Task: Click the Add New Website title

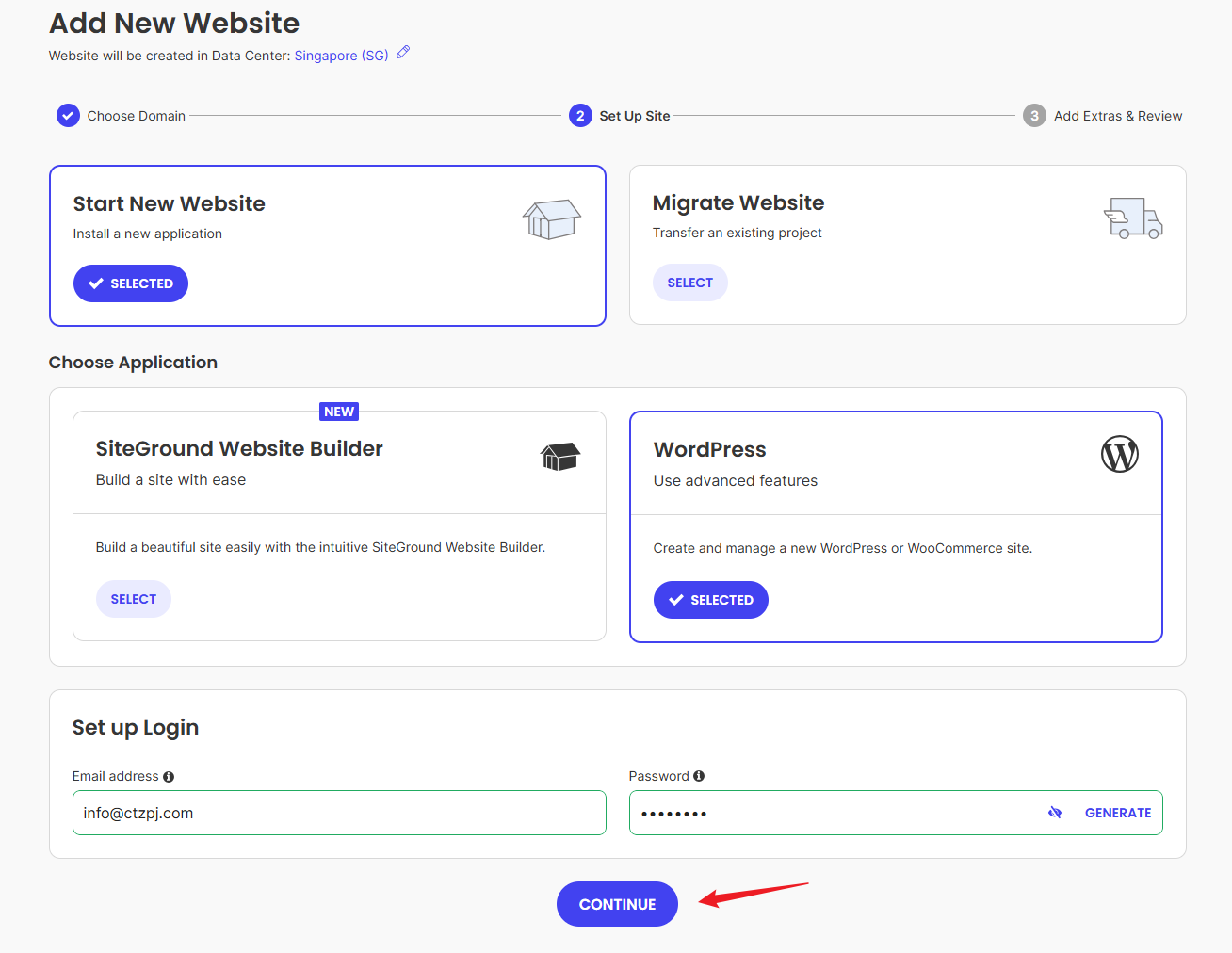Action: [174, 23]
